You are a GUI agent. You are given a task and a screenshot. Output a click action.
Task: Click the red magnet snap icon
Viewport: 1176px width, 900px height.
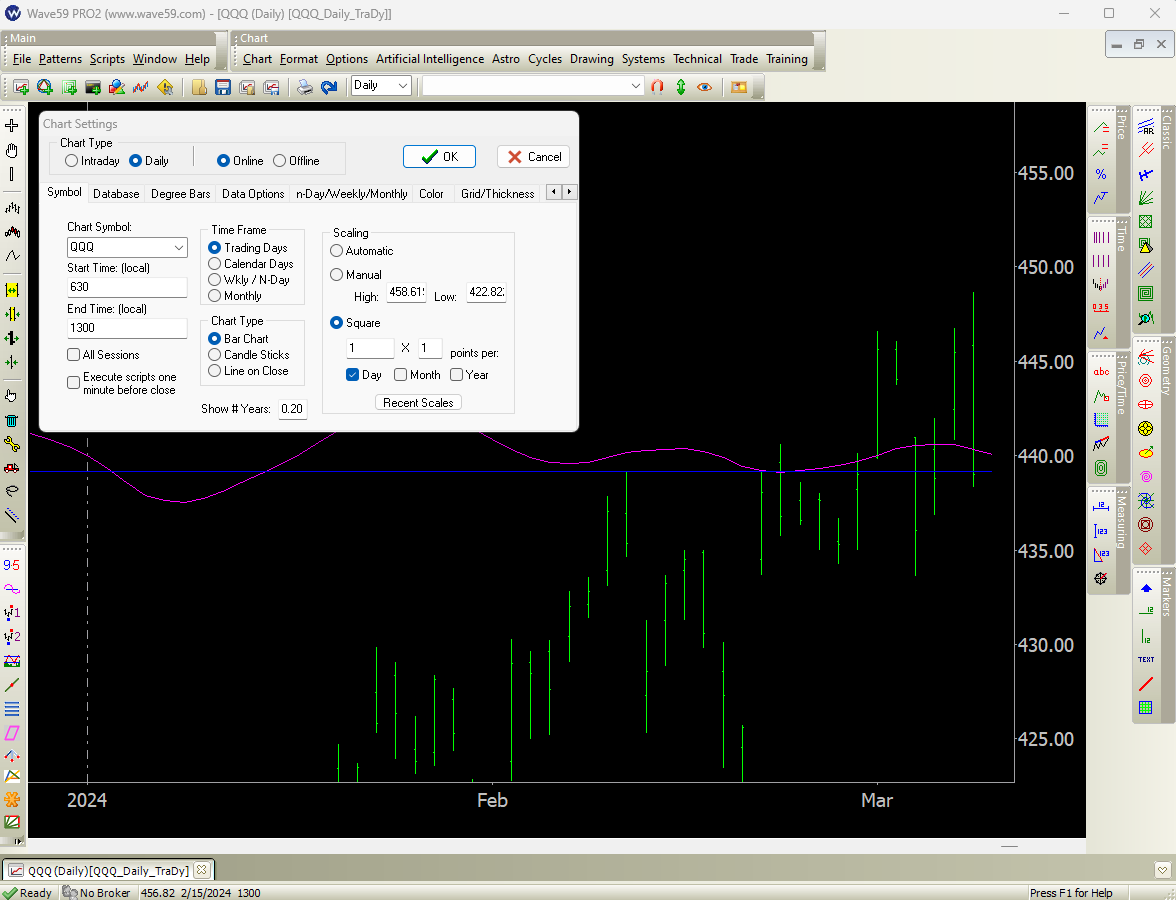(657, 87)
